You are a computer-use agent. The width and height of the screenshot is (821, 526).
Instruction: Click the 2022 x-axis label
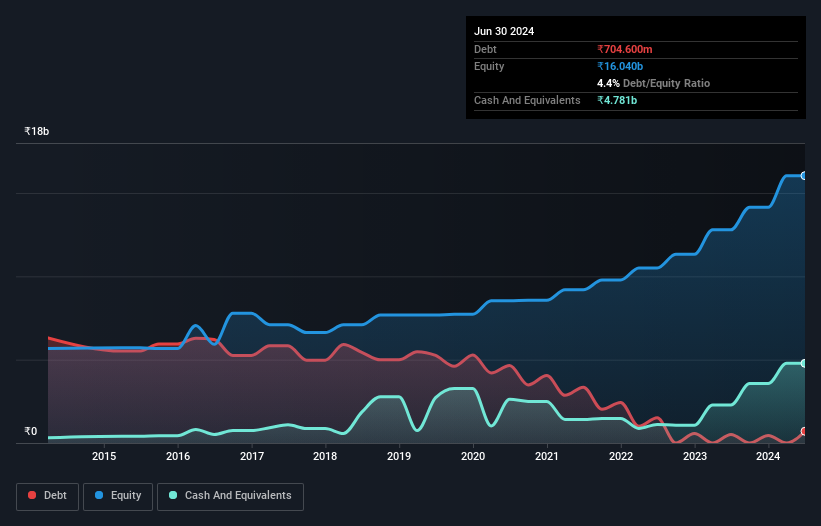point(621,456)
